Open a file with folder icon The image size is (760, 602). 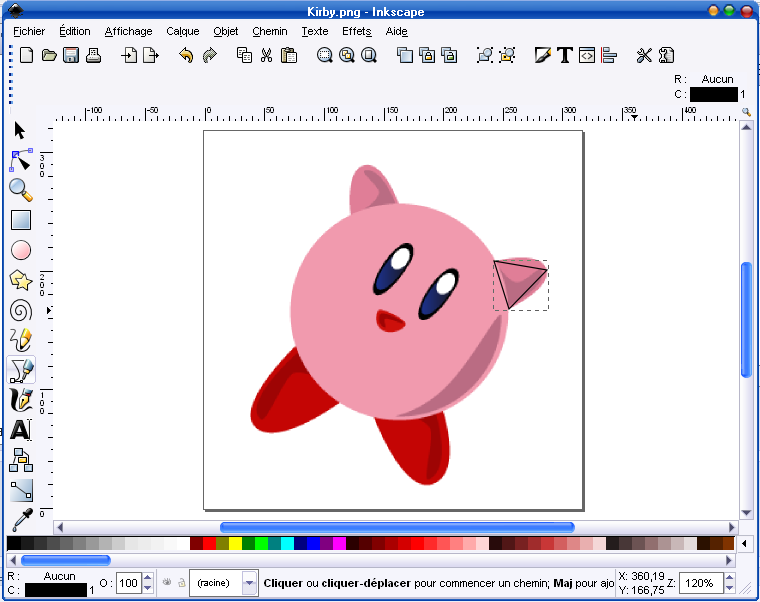(49, 55)
